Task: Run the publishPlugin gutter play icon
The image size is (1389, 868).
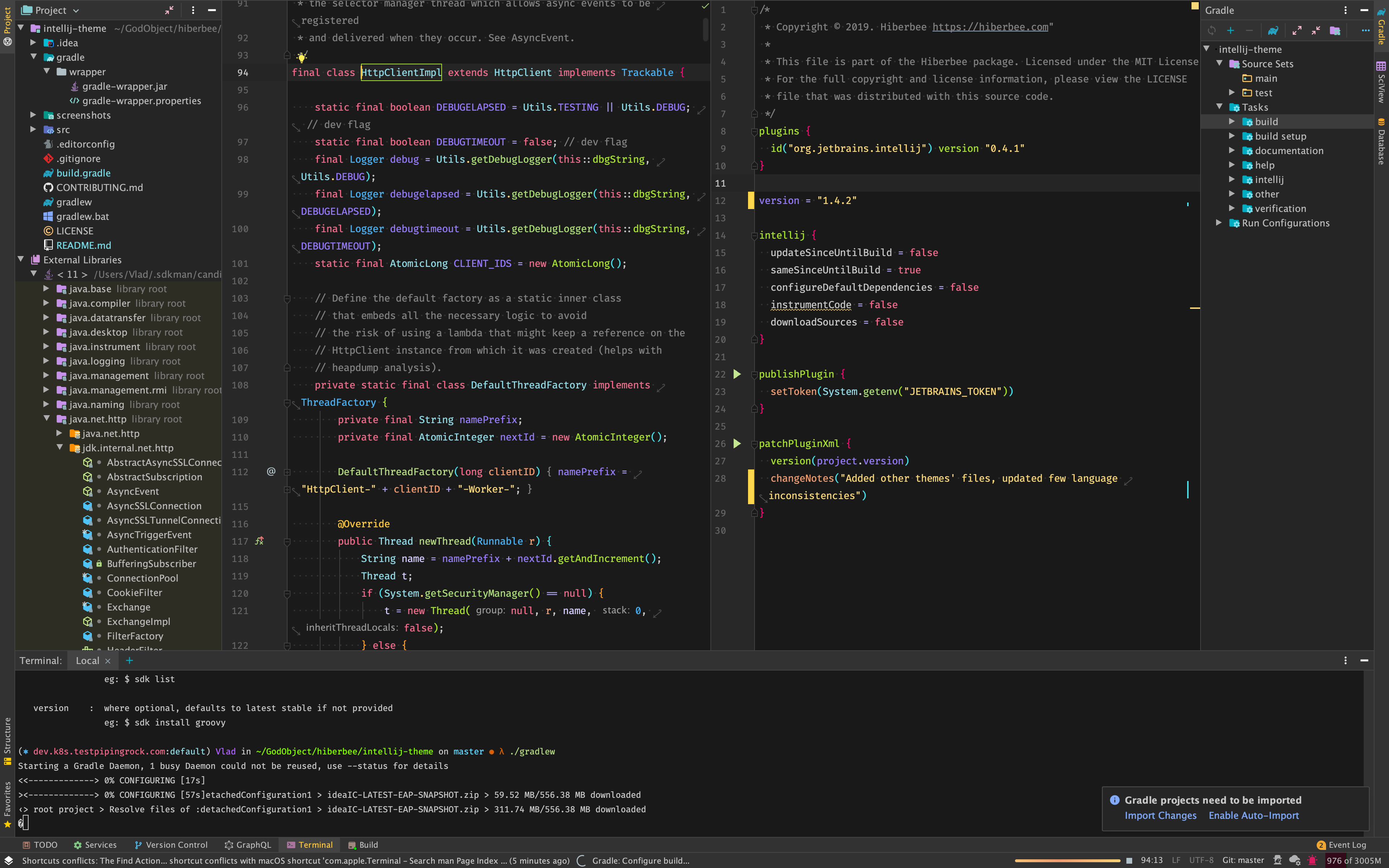Action: pyautogui.click(x=737, y=374)
